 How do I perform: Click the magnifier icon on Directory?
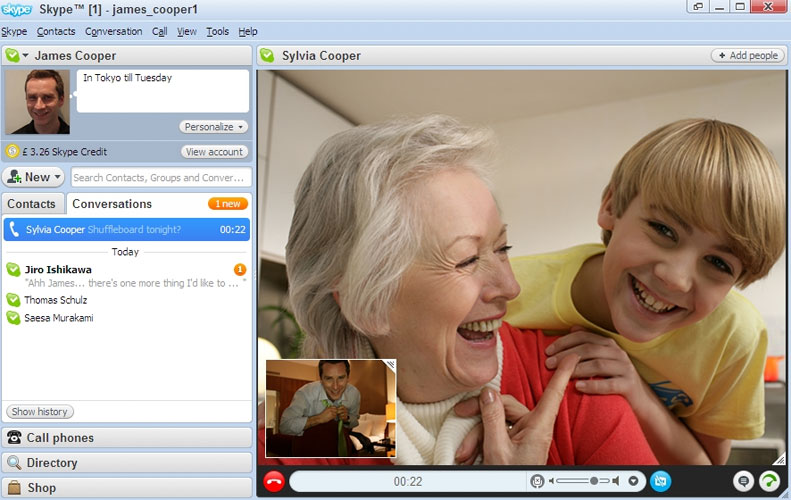14,463
